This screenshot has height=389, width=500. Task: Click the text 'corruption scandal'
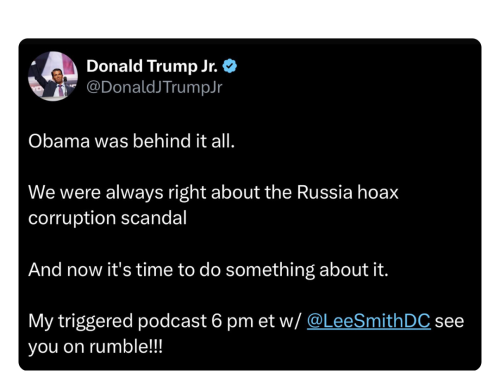click(x=107, y=219)
